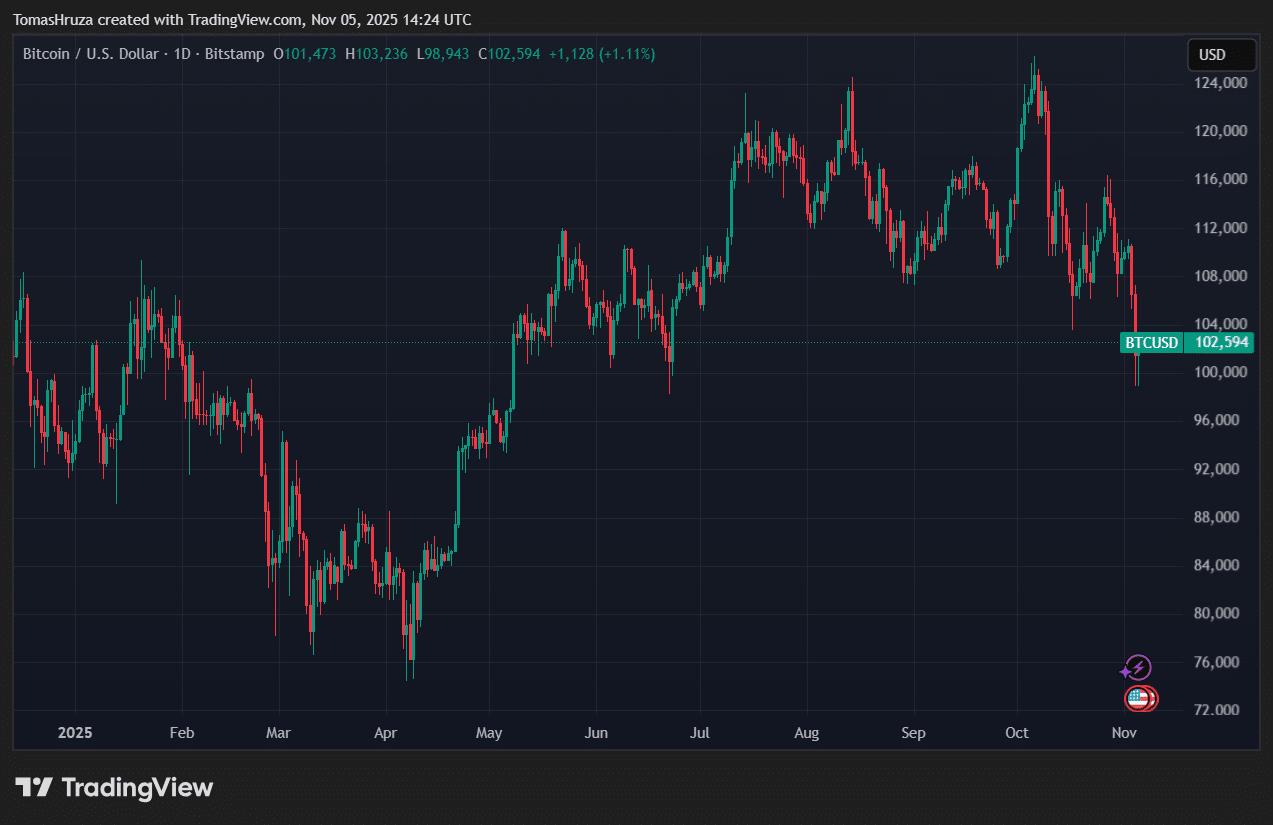Click the 124,000 price axis label
Image resolution: width=1273 pixels, height=825 pixels.
point(1221,83)
